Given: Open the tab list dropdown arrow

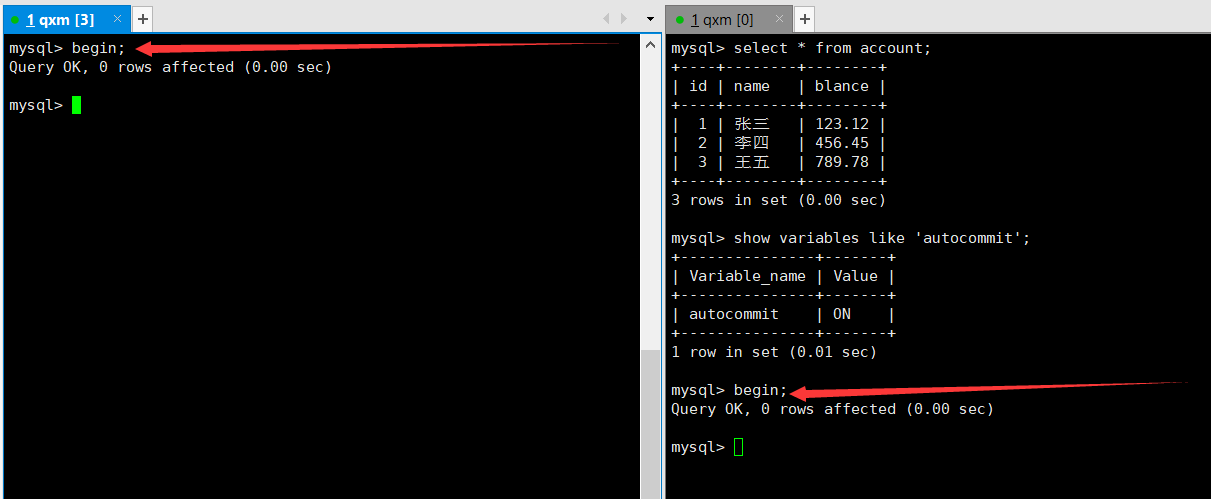Looking at the screenshot, I should point(650,19).
